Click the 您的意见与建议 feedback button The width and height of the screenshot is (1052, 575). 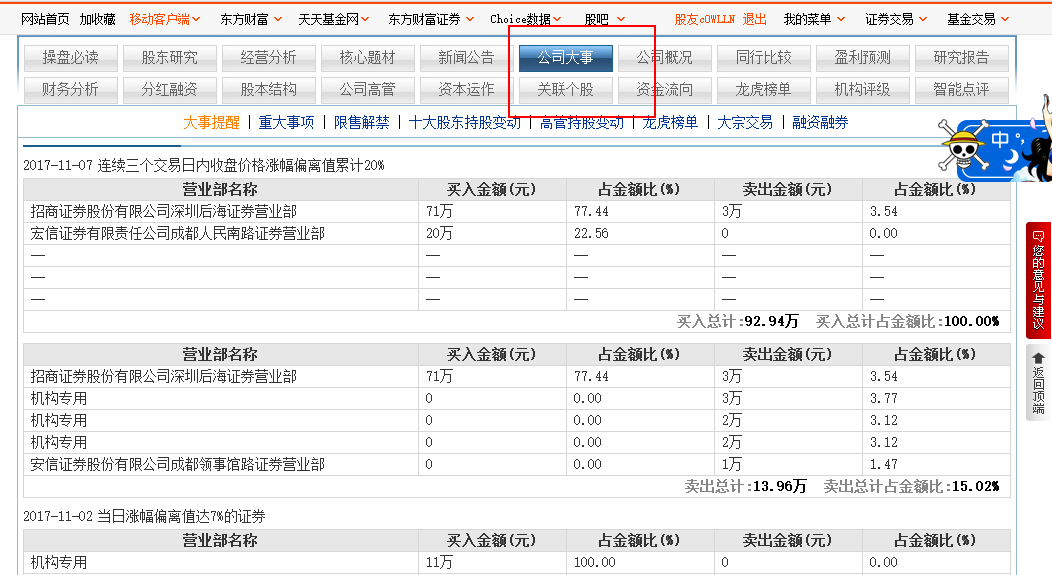[1038, 280]
